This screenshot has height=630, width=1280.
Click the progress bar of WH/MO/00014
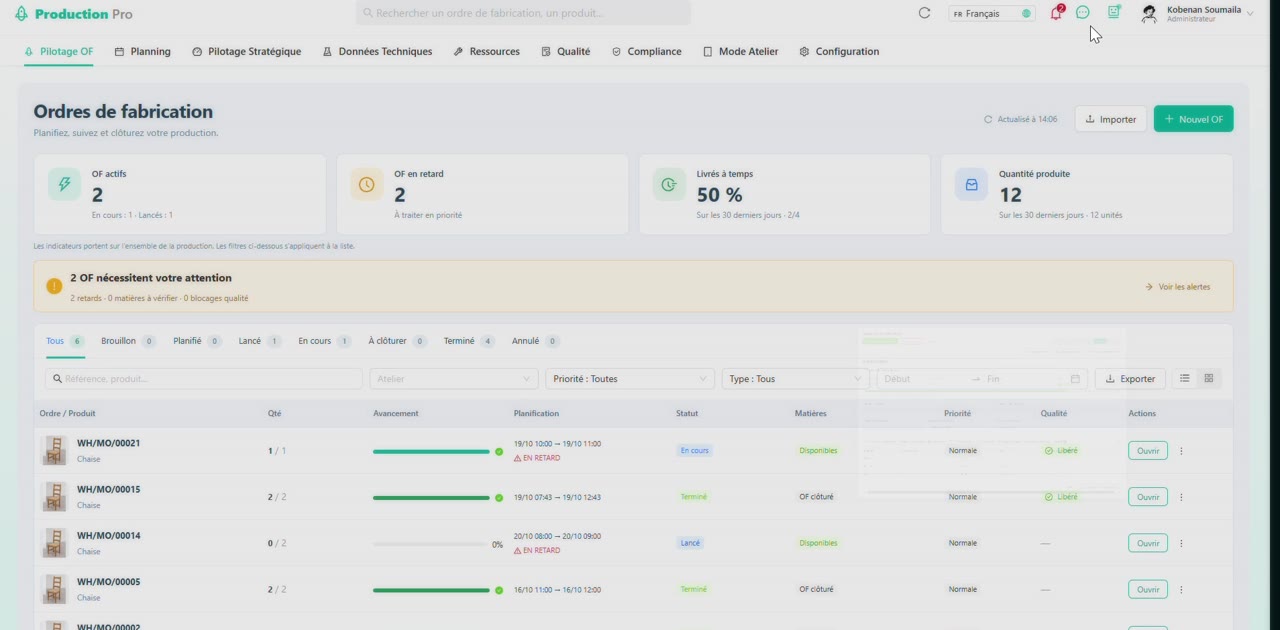point(431,544)
